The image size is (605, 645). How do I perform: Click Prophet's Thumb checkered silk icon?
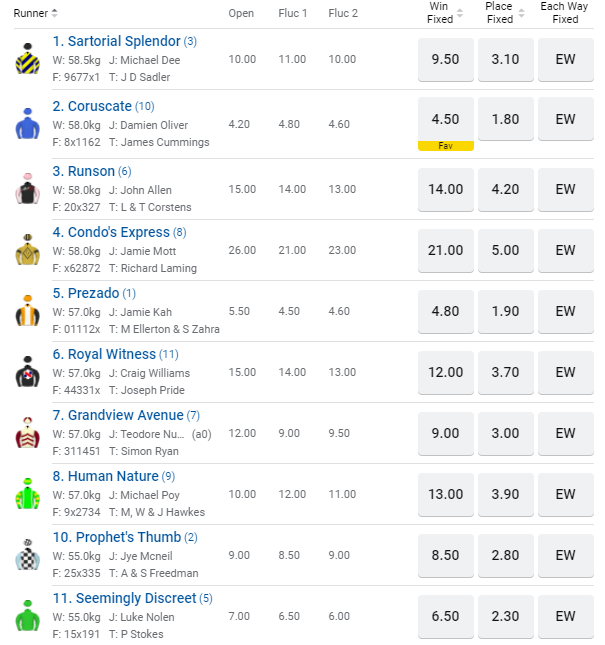pyautogui.click(x=27, y=555)
